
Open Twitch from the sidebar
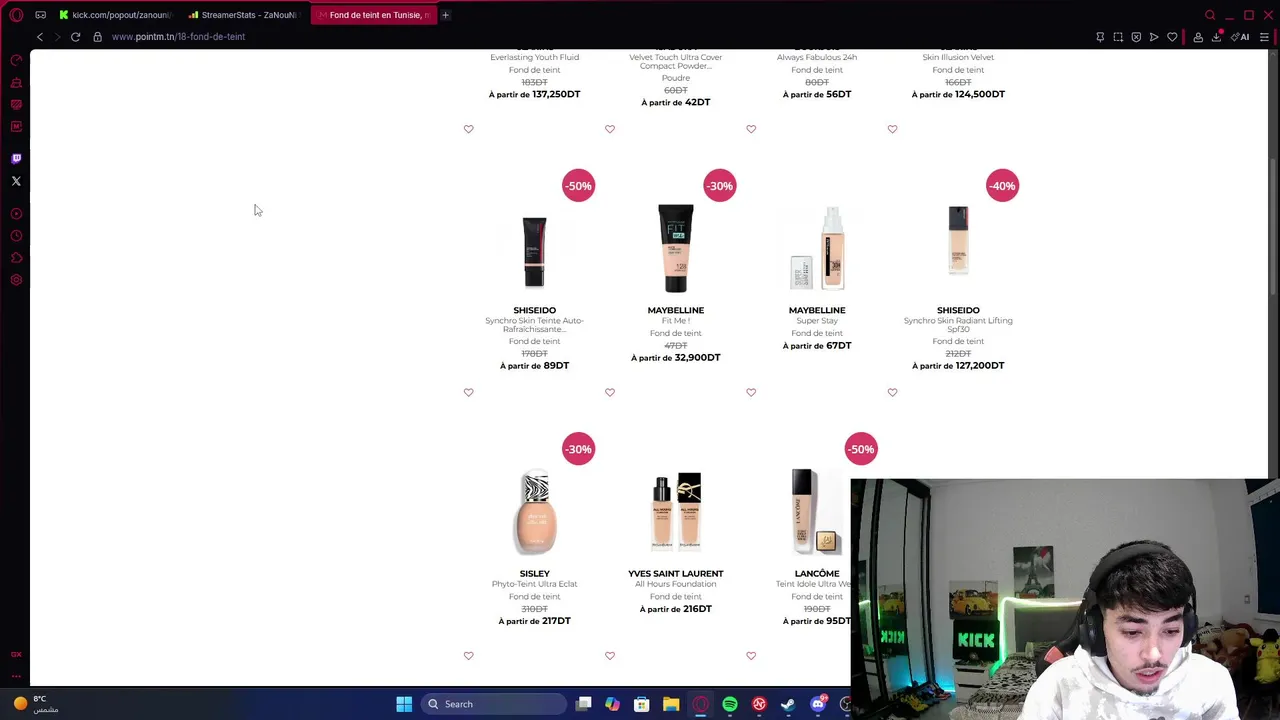tap(16, 158)
